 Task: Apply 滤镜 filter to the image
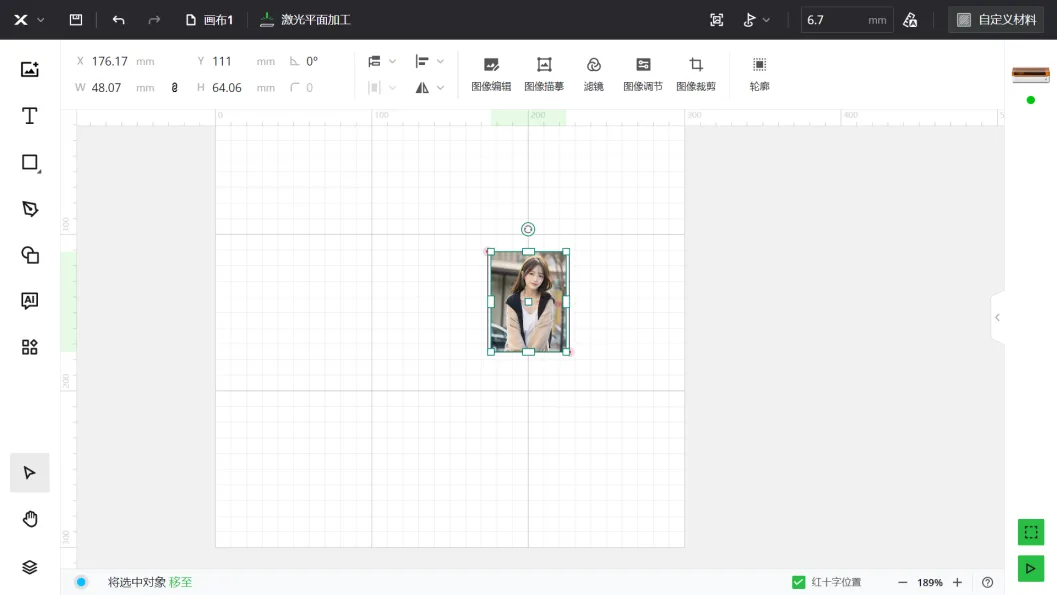(x=593, y=73)
